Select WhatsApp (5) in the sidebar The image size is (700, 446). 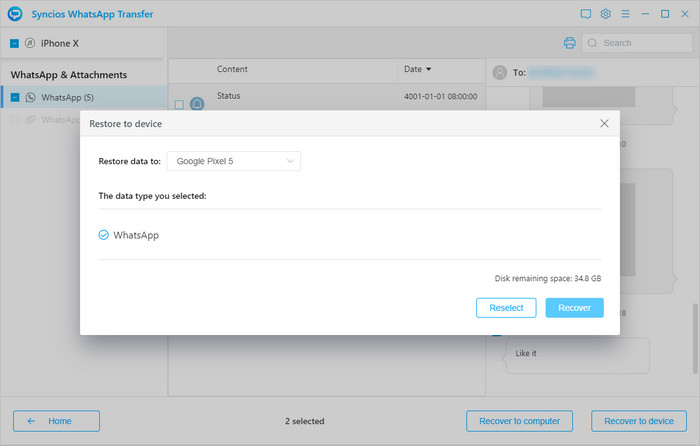click(84, 97)
